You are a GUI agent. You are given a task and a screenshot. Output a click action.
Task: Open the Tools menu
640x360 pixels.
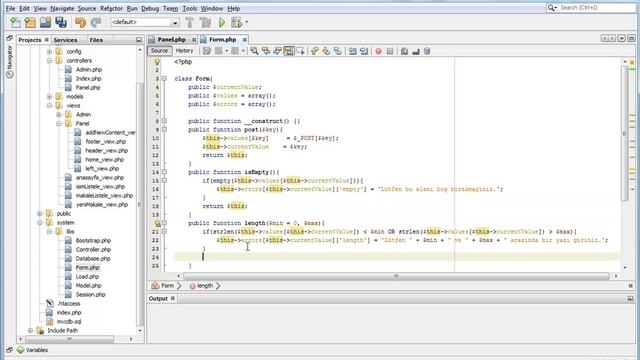click(189, 8)
